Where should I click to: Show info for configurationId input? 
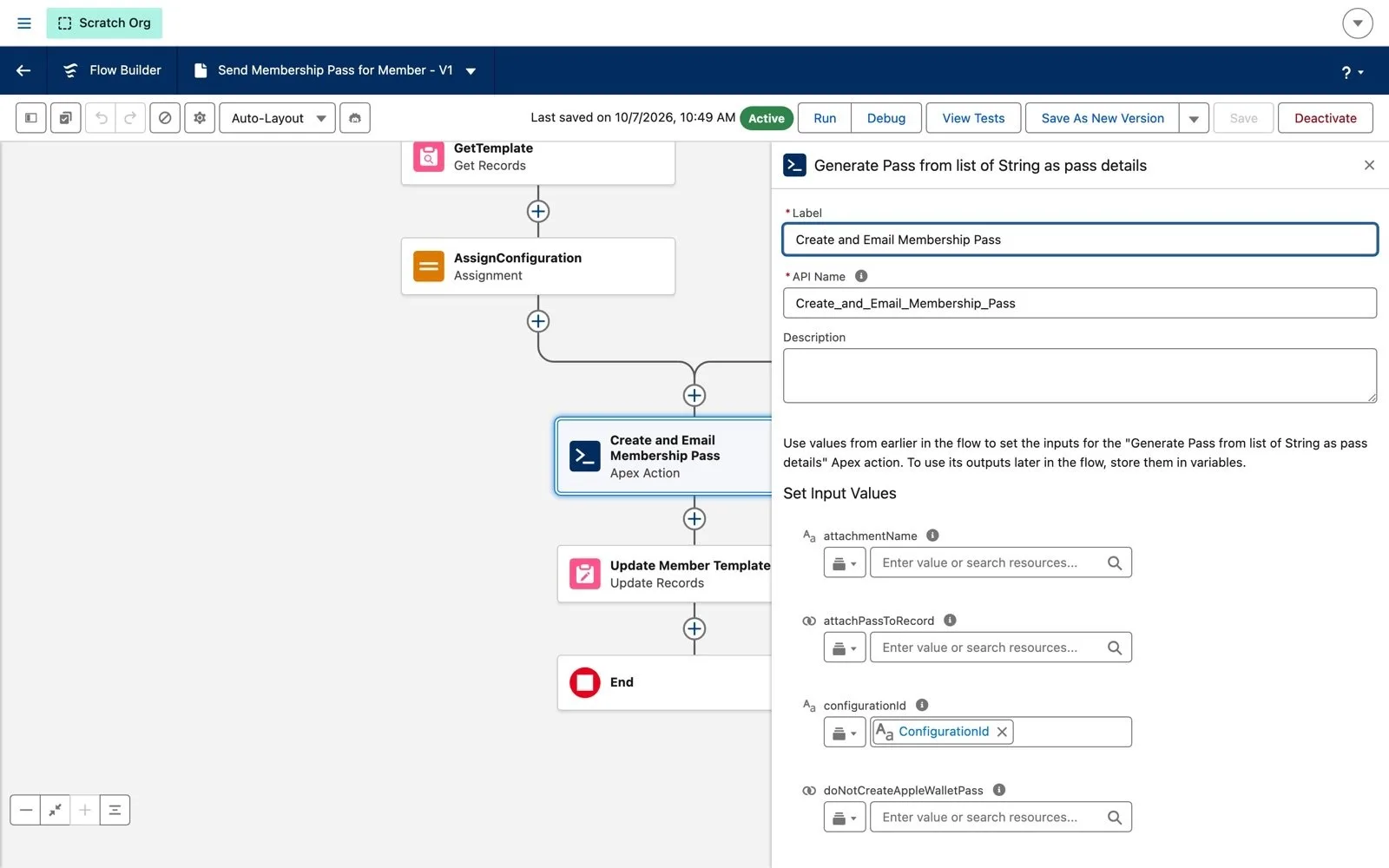click(x=922, y=705)
